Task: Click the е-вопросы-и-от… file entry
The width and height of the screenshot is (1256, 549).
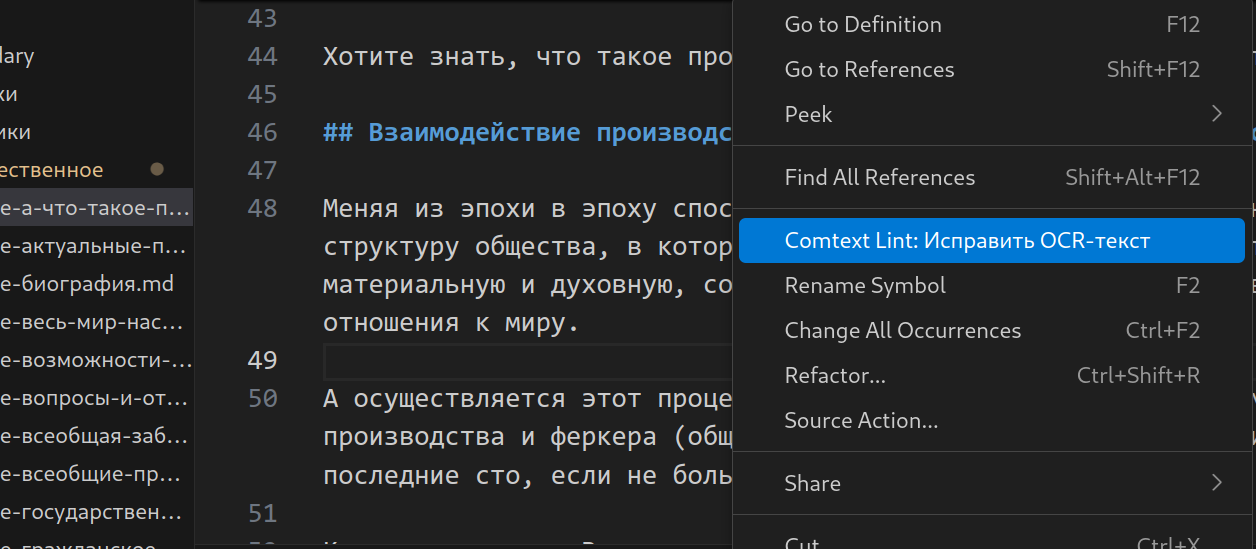Action: point(94,400)
